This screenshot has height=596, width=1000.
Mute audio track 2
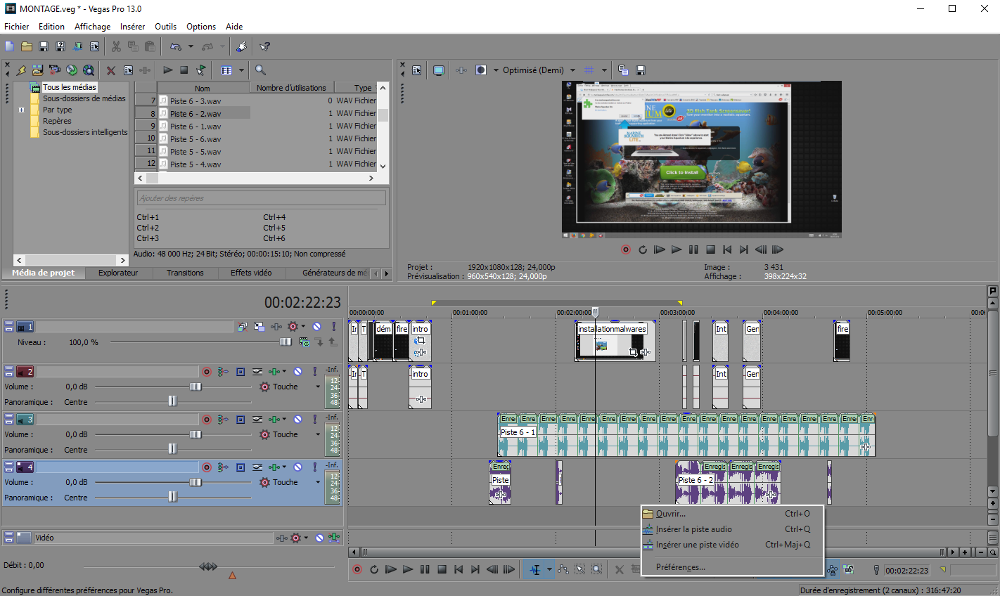tap(298, 371)
